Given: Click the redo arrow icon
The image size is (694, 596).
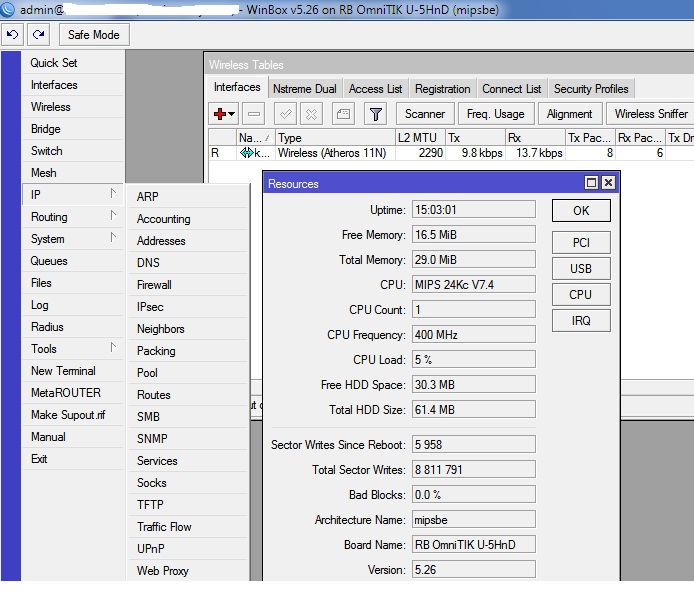Looking at the screenshot, I should coord(39,35).
